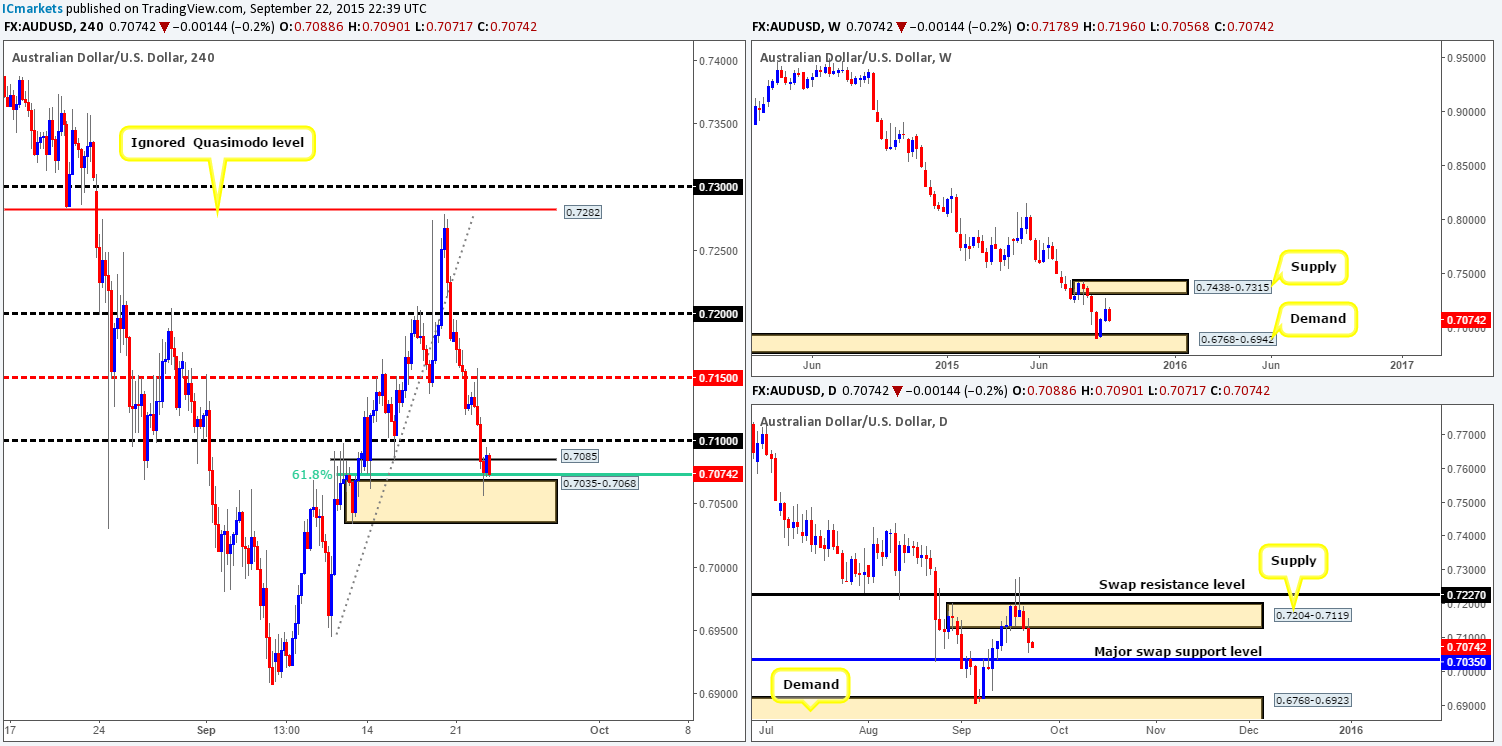The width and height of the screenshot is (1502, 746).
Task: Select the 'Ignored Quasimodo level' callout
Action: [218, 143]
